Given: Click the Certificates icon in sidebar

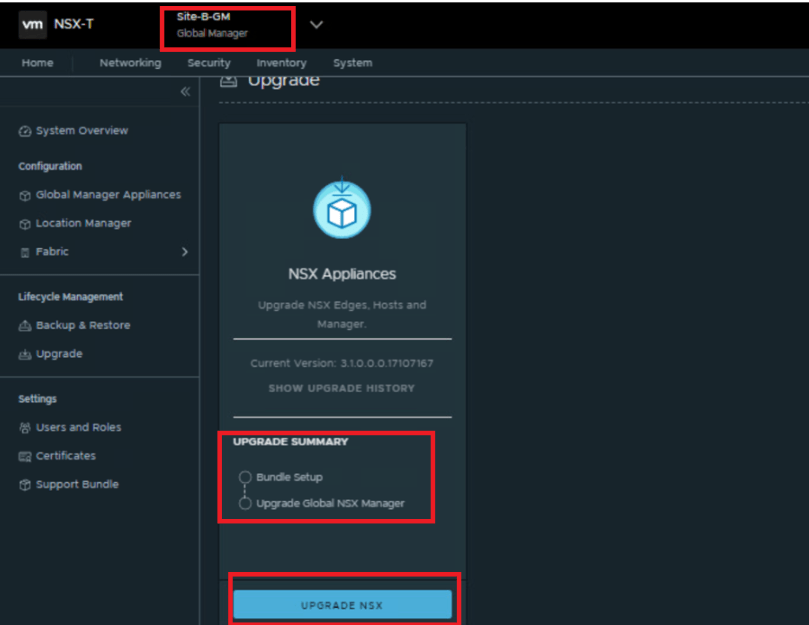Looking at the screenshot, I should (25, 456).
